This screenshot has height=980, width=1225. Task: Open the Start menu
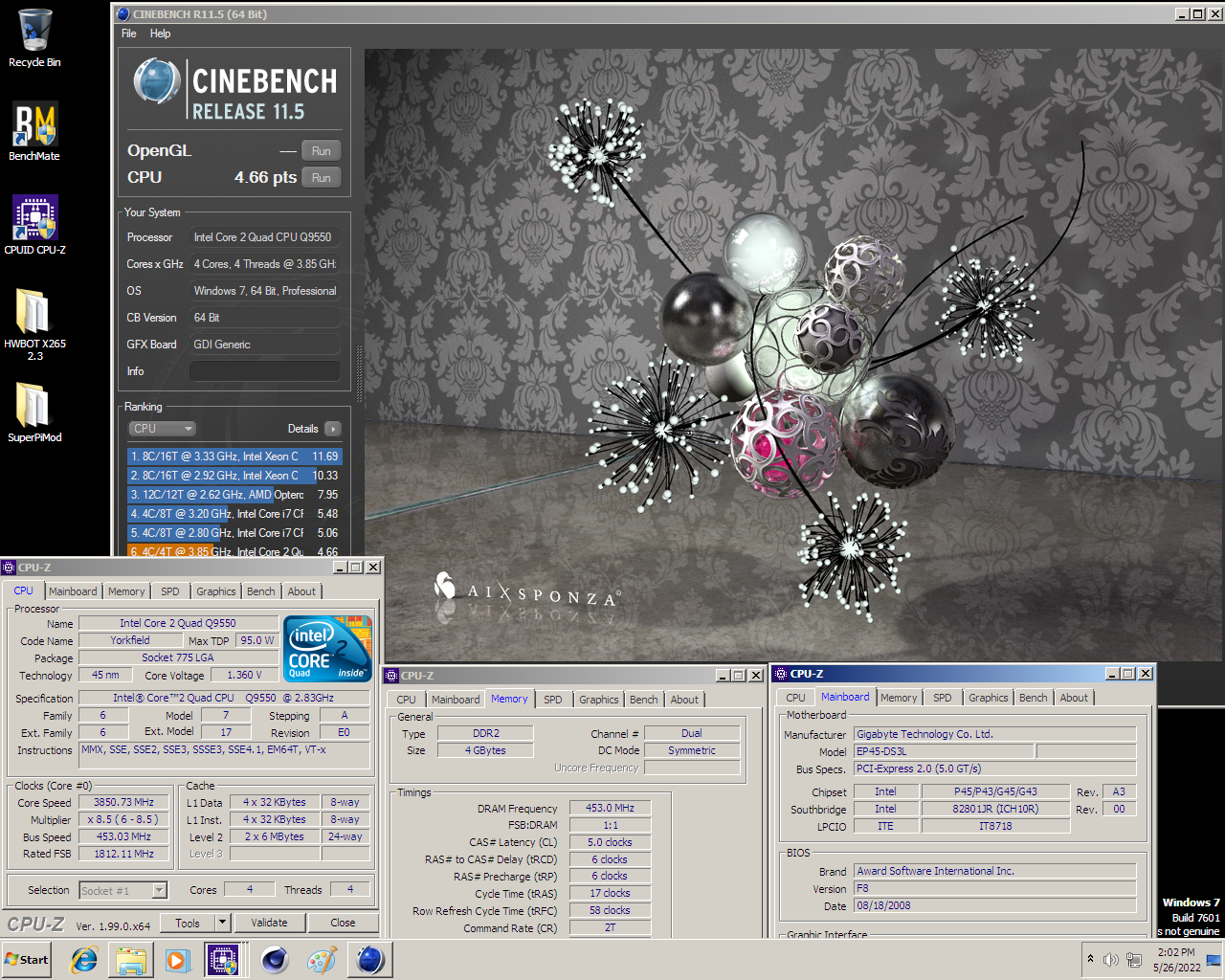pos(27,960)
